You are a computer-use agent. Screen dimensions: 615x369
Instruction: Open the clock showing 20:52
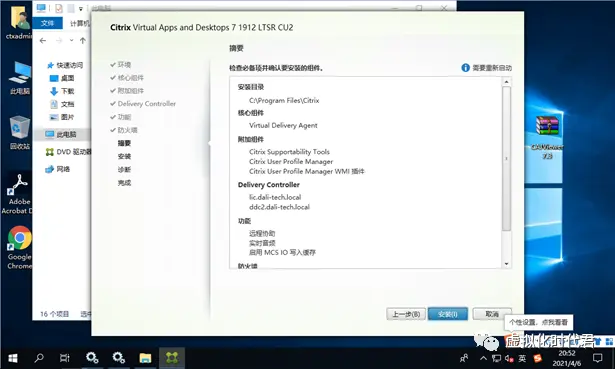pos(567,358)
